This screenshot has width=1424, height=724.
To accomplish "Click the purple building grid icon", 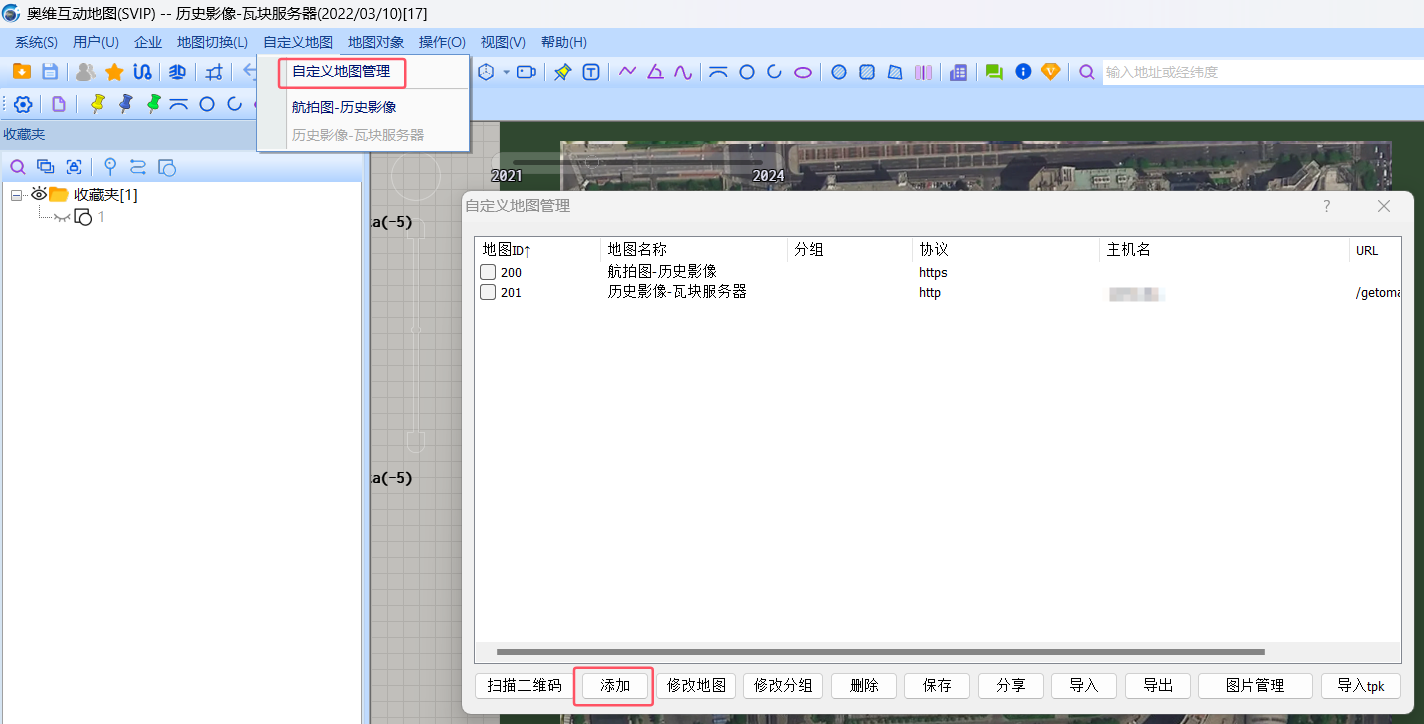I will tap(958, 72).
